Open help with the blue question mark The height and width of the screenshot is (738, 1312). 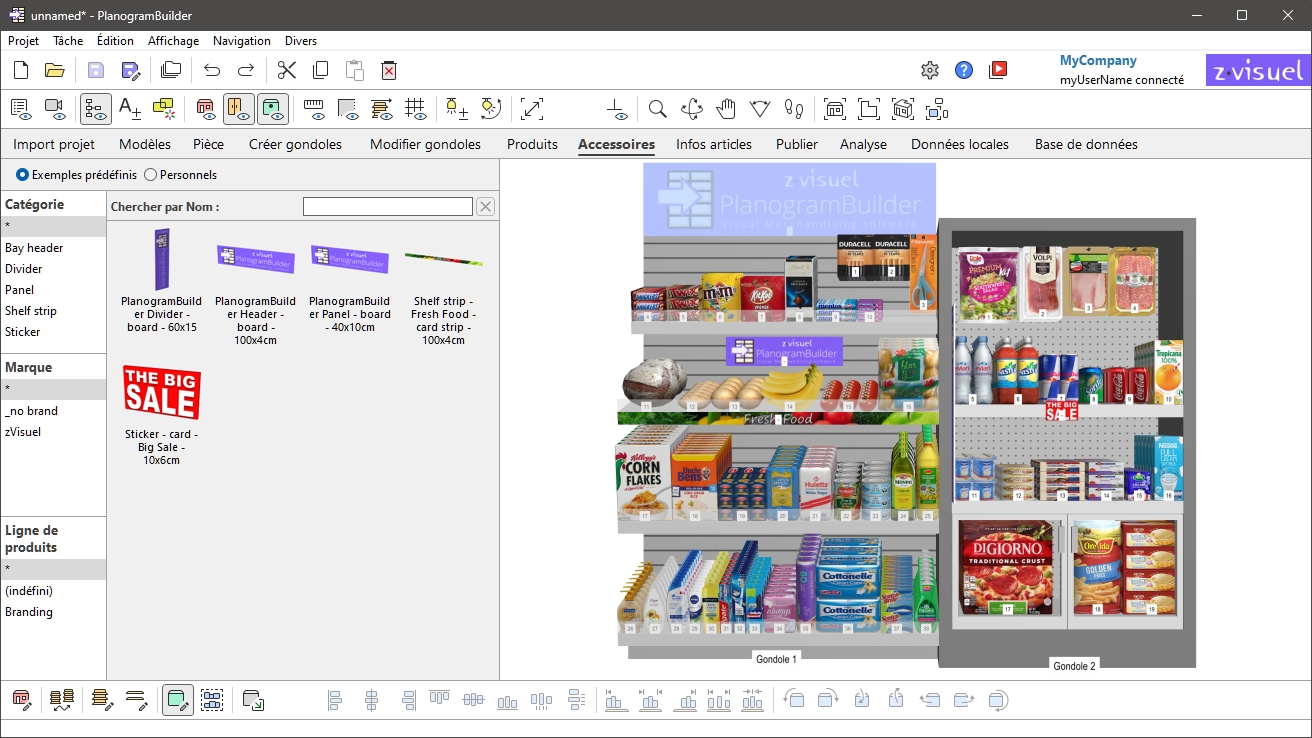[x=964, y=70]
